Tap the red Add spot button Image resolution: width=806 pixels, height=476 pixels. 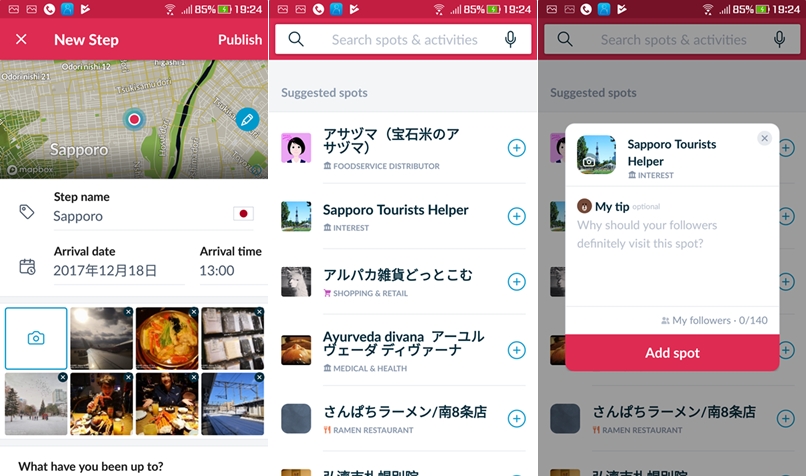pyautogui.click(x=672, y=353)
